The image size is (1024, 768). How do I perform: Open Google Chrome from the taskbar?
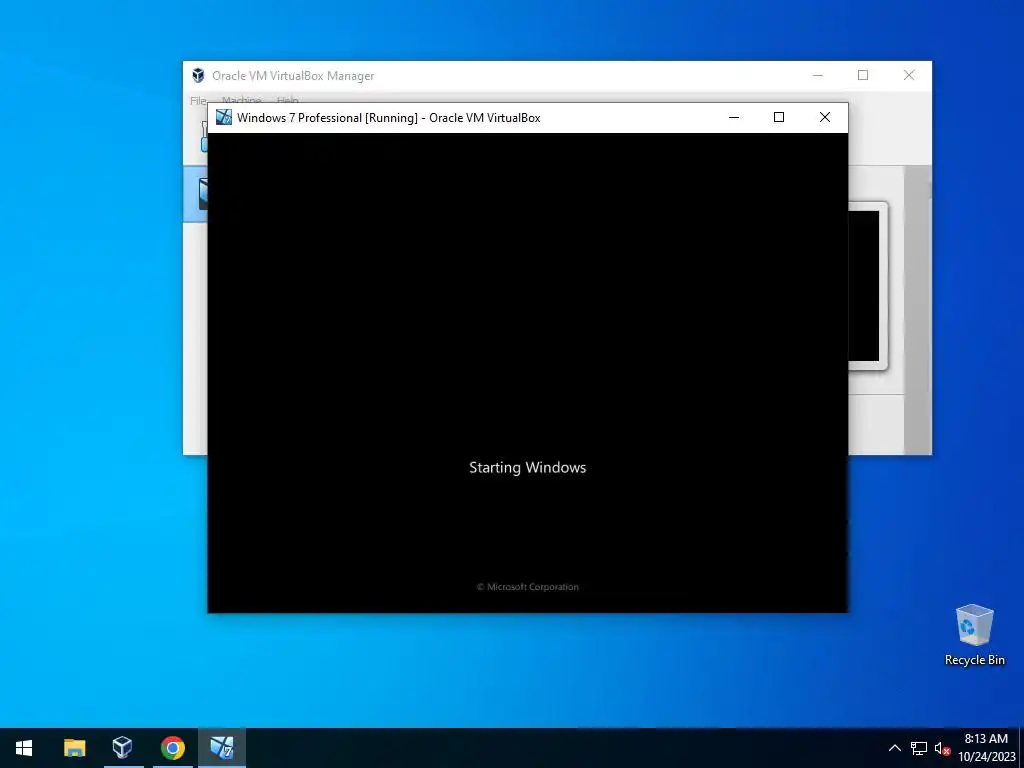click(172, 748)
